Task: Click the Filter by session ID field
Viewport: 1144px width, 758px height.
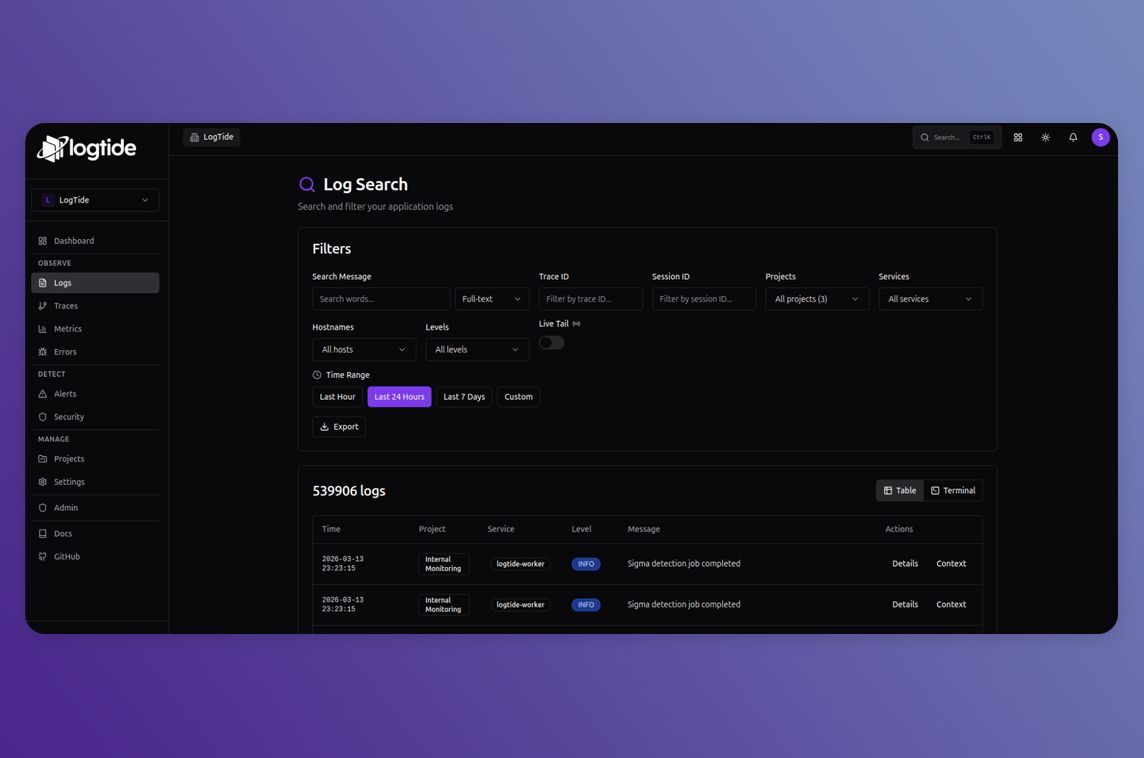Action: coord(704,299)
